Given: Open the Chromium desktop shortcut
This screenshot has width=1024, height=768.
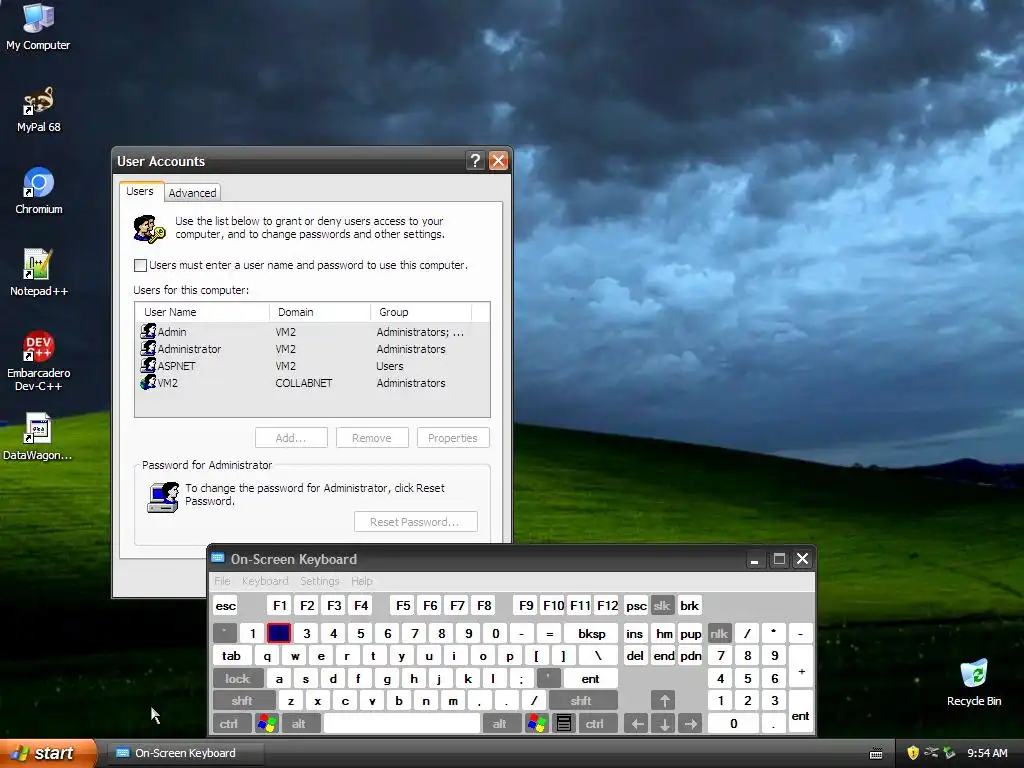Looking at the screenshot, I should [x=39, y=191].
